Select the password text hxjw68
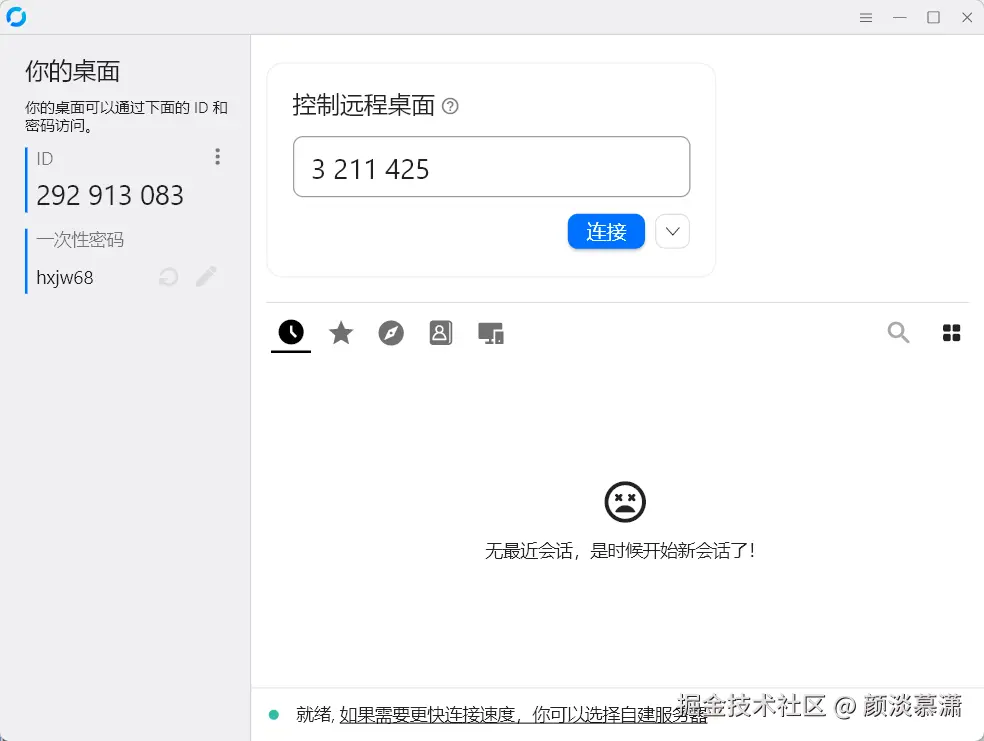The width and height of the screenshot is (984, 741). [x=65, y=277]
